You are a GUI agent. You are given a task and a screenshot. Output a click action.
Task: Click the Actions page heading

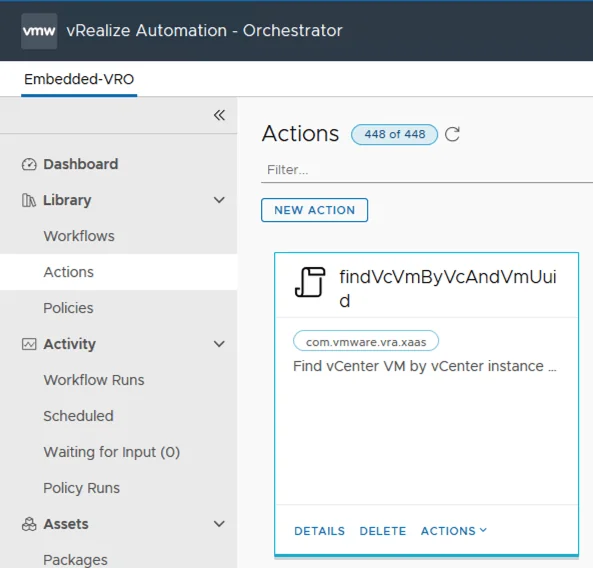click(x=300, y=133)
